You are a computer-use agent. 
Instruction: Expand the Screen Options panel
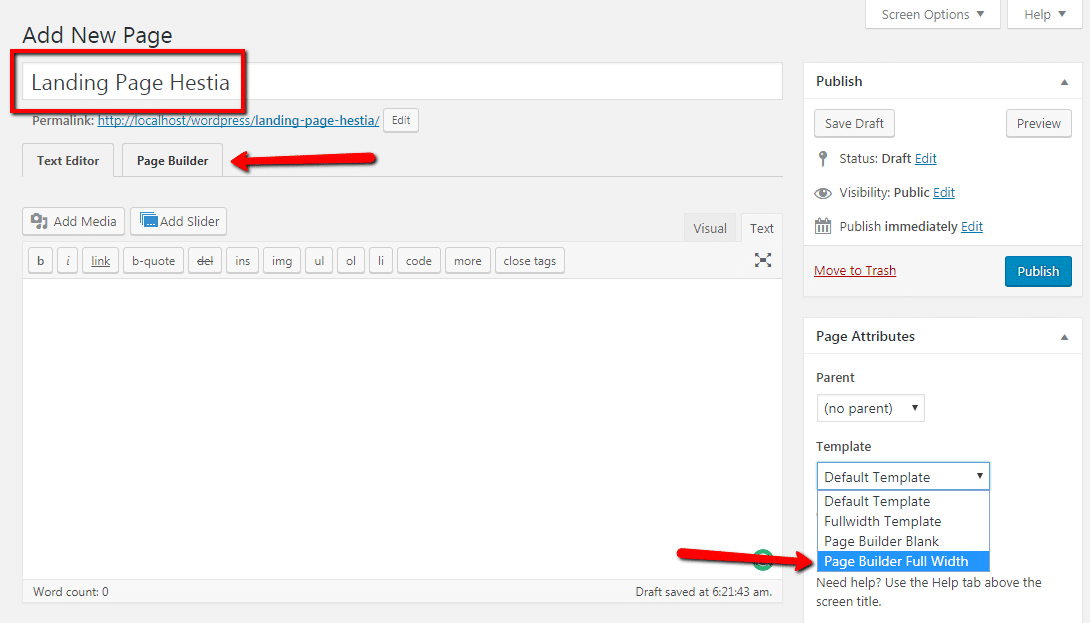931,14
